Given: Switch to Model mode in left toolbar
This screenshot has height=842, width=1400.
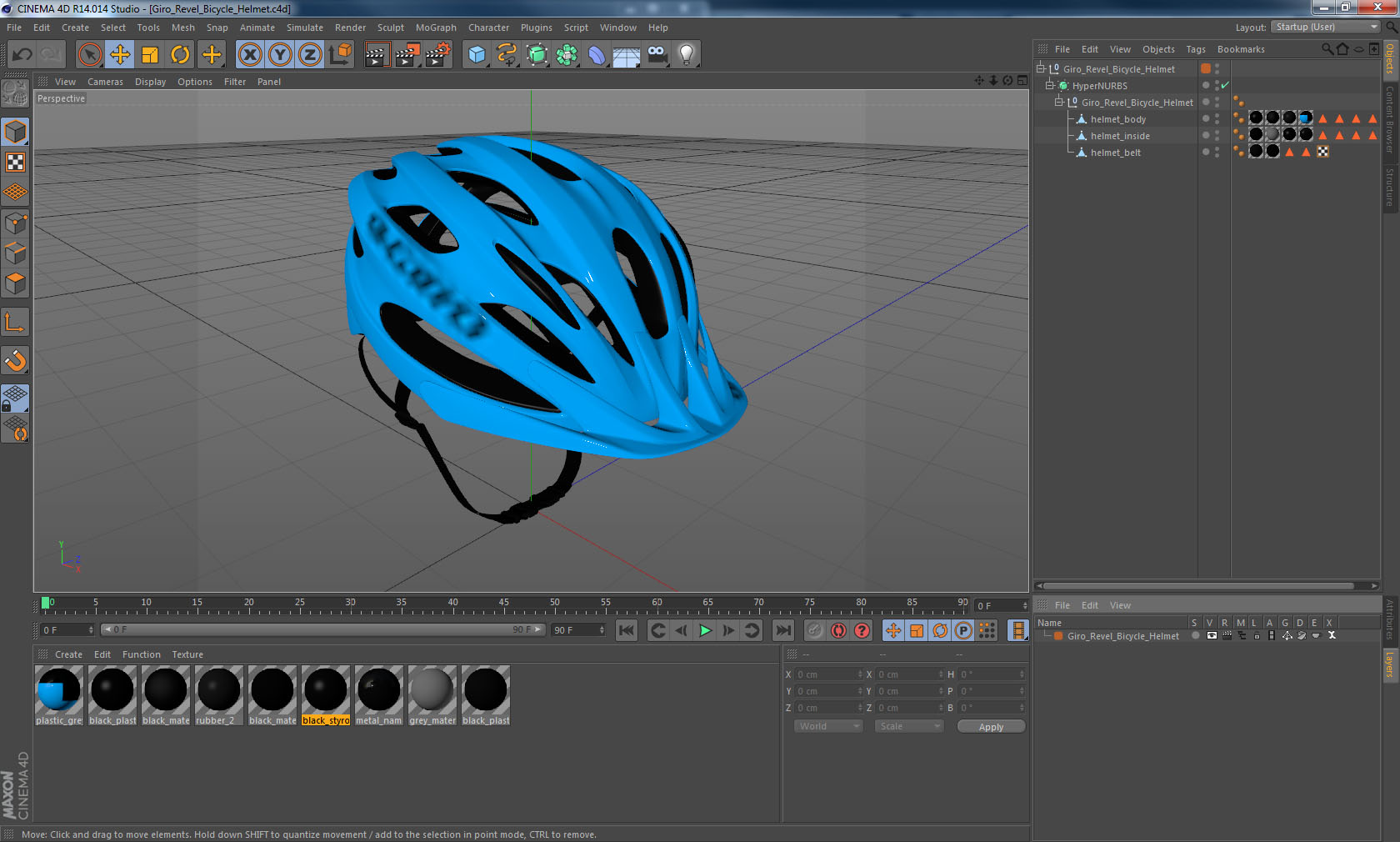Looking at the screenshot, I should [x=16, y=132].
